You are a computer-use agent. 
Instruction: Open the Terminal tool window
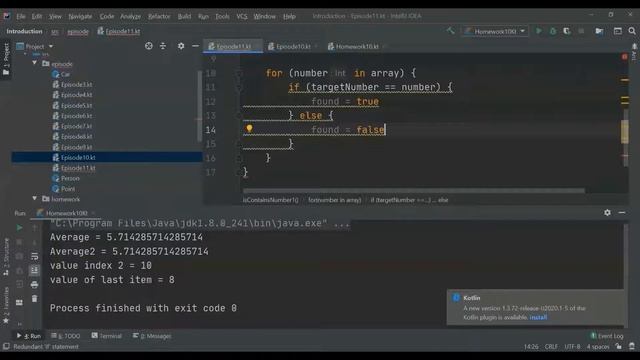tap(107, 336)
